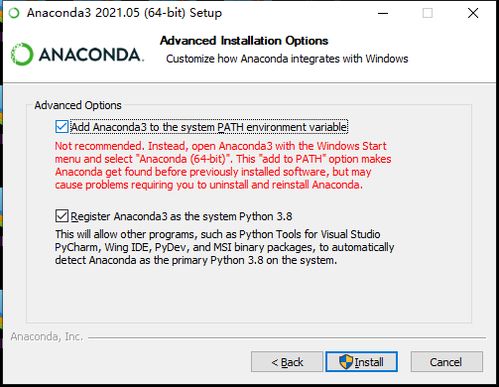Minimize the Anaconda3 Setup window
Image resolution: width=499 pixels, height=387 pixels.
383,13
